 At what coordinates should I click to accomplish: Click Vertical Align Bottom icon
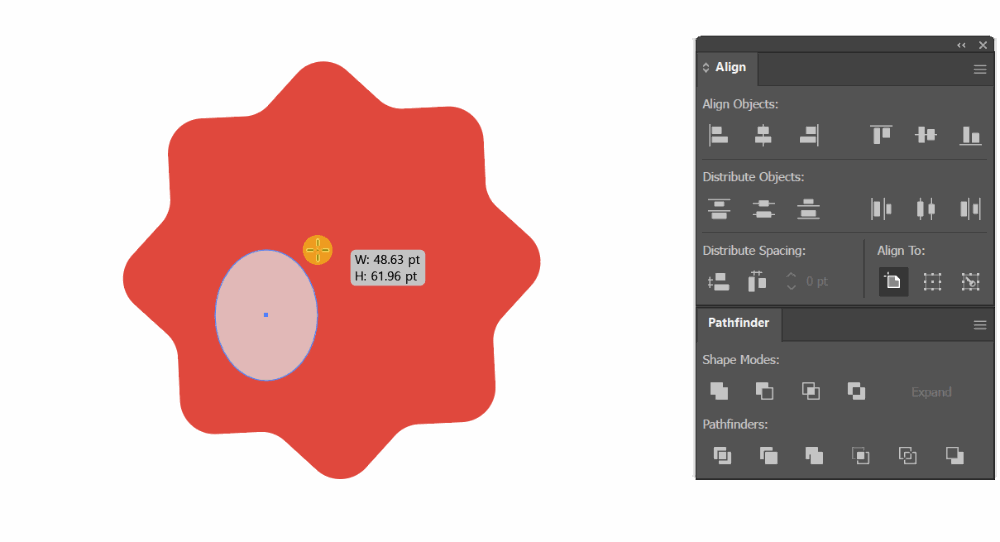point(971,135)
